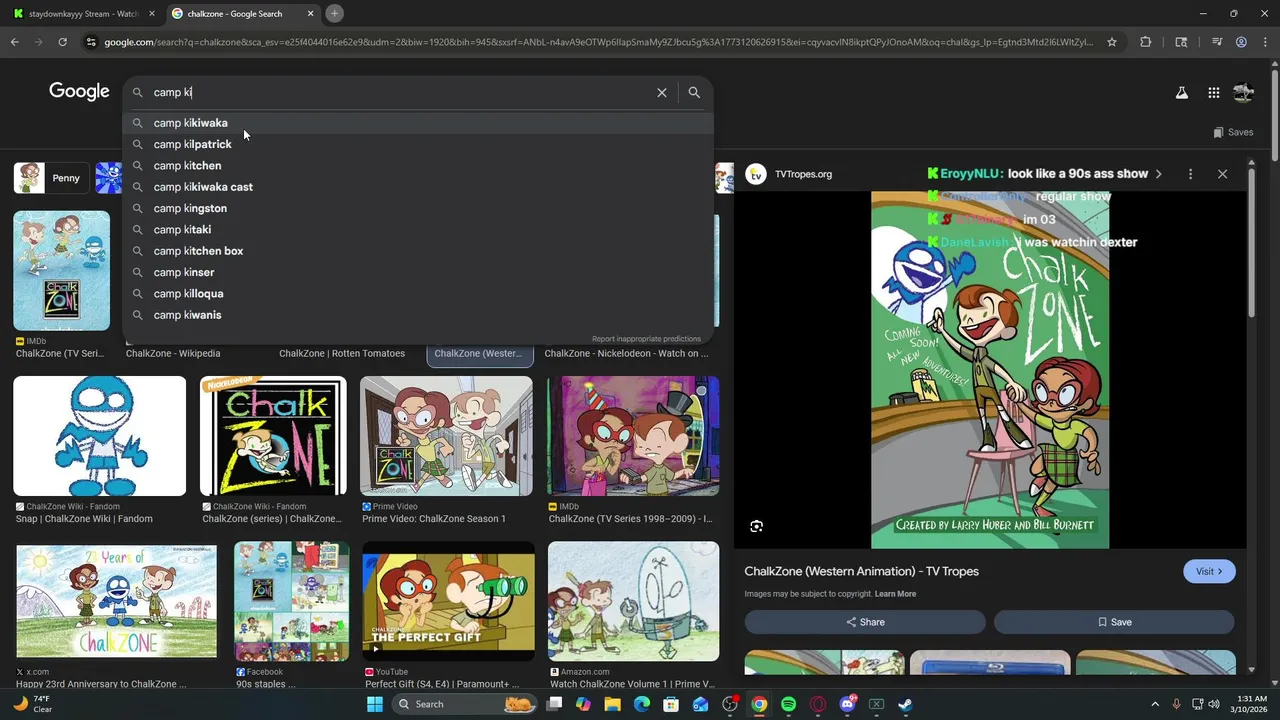Open the Google apps grid
Screen dimensions: 1280x720
click(x=1213, y=93)
